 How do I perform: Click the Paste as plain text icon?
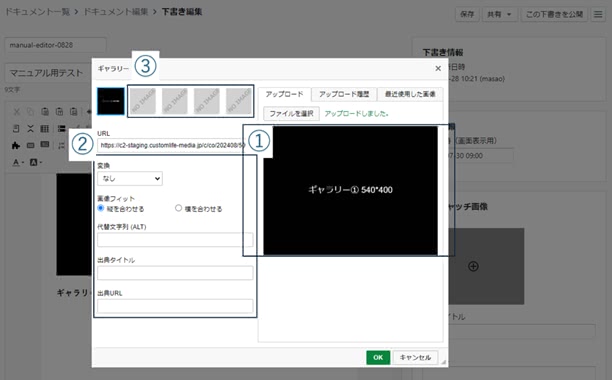(x=59, y=112)
